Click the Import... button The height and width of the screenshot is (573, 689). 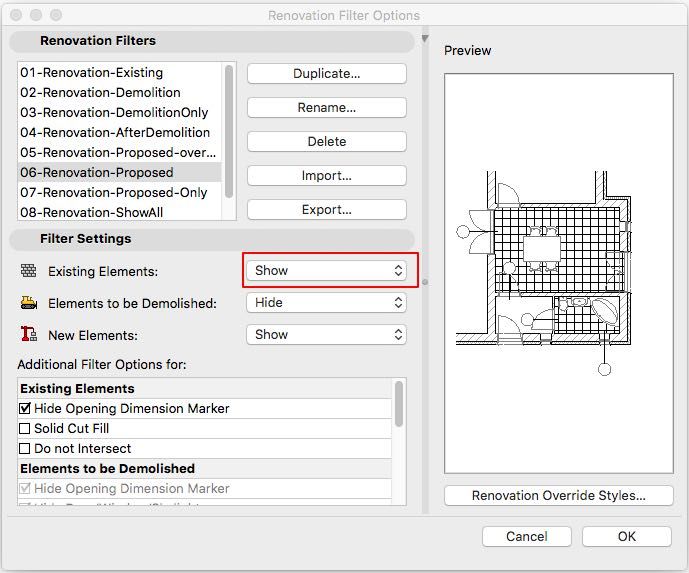click(326, 176)
